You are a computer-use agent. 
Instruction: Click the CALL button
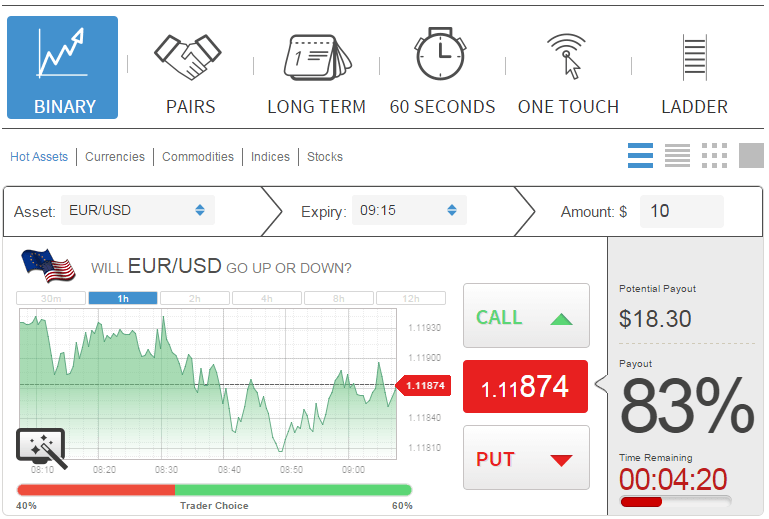coord(526,315)
